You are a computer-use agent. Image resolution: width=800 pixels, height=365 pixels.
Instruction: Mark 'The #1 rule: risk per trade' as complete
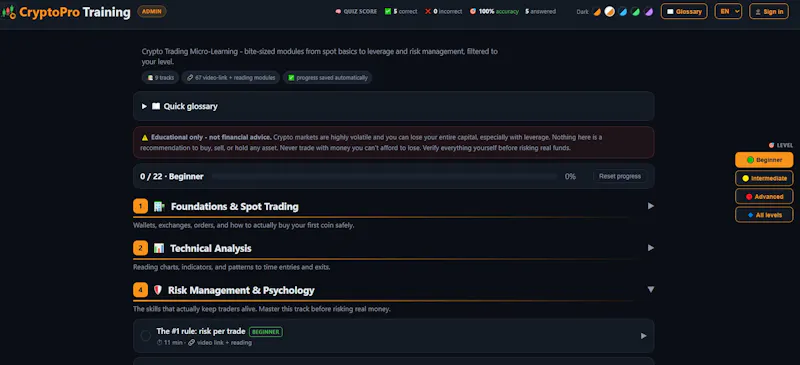(x=146, y=335)
